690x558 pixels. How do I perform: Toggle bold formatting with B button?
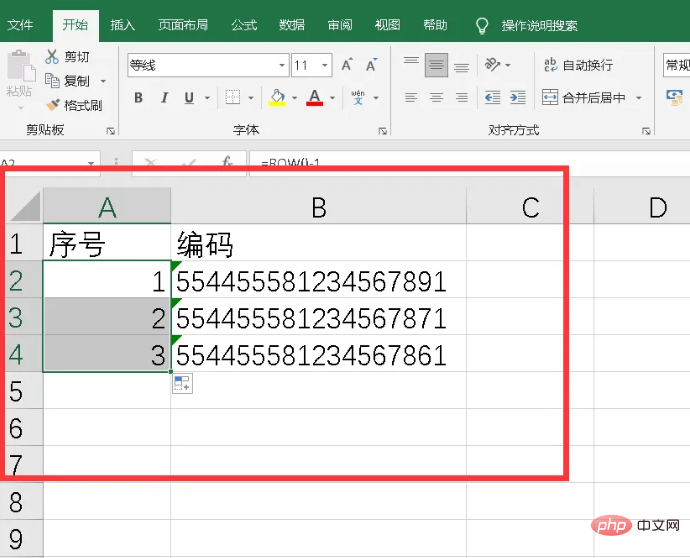[x=138, y=98]
